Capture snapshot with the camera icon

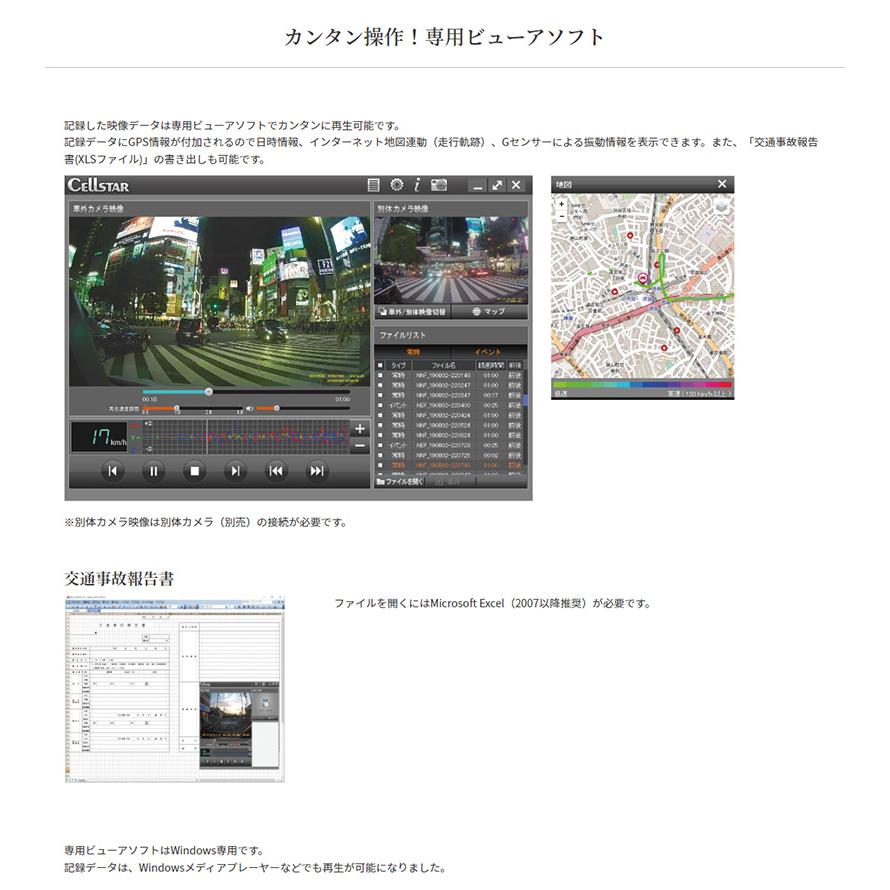439,185
